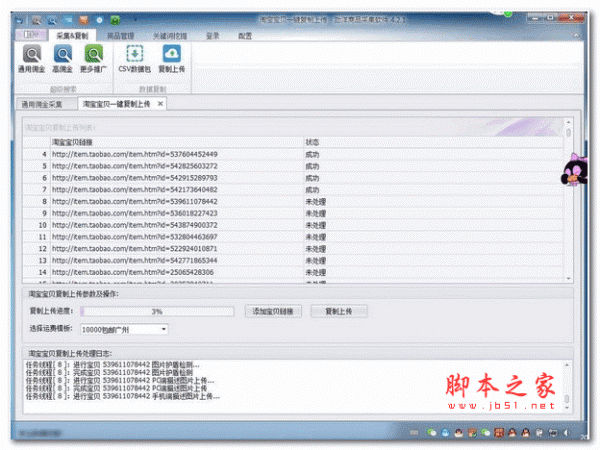The image size is (600, 450).
Task: Click the orange icon in quick access toolbar
Action: pos(82,19)
